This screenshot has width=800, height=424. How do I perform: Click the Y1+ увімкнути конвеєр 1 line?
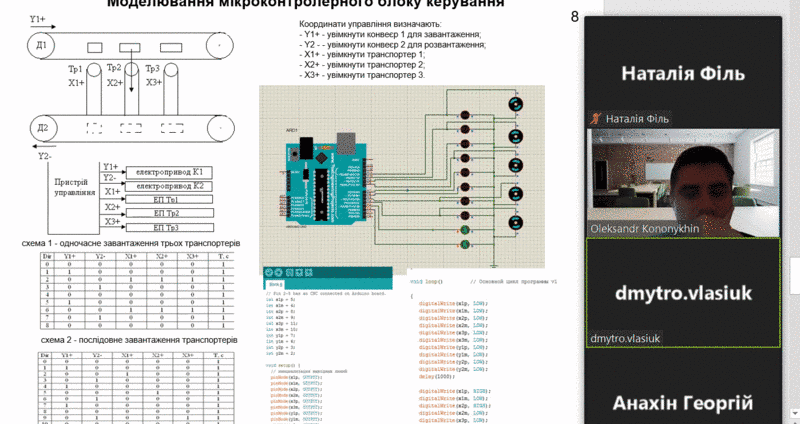[390, 35]
